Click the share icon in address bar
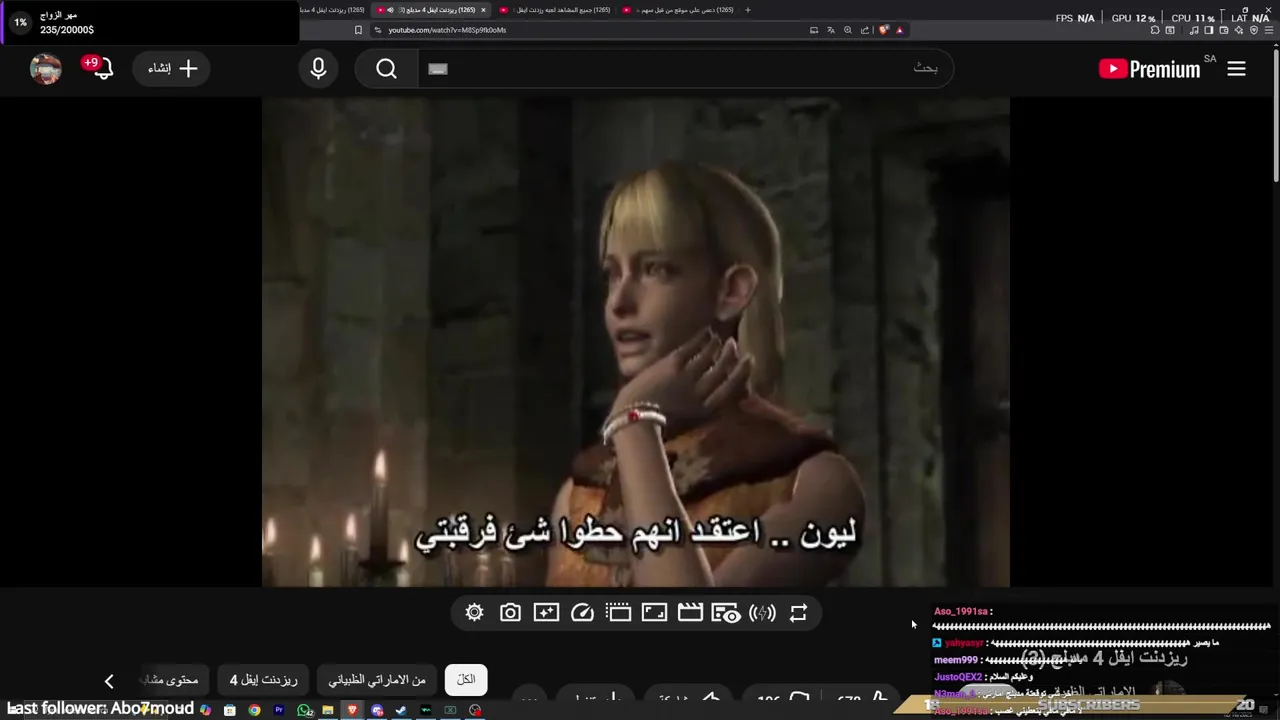Screen dimensions: 1280x720 tap(865, 30)
